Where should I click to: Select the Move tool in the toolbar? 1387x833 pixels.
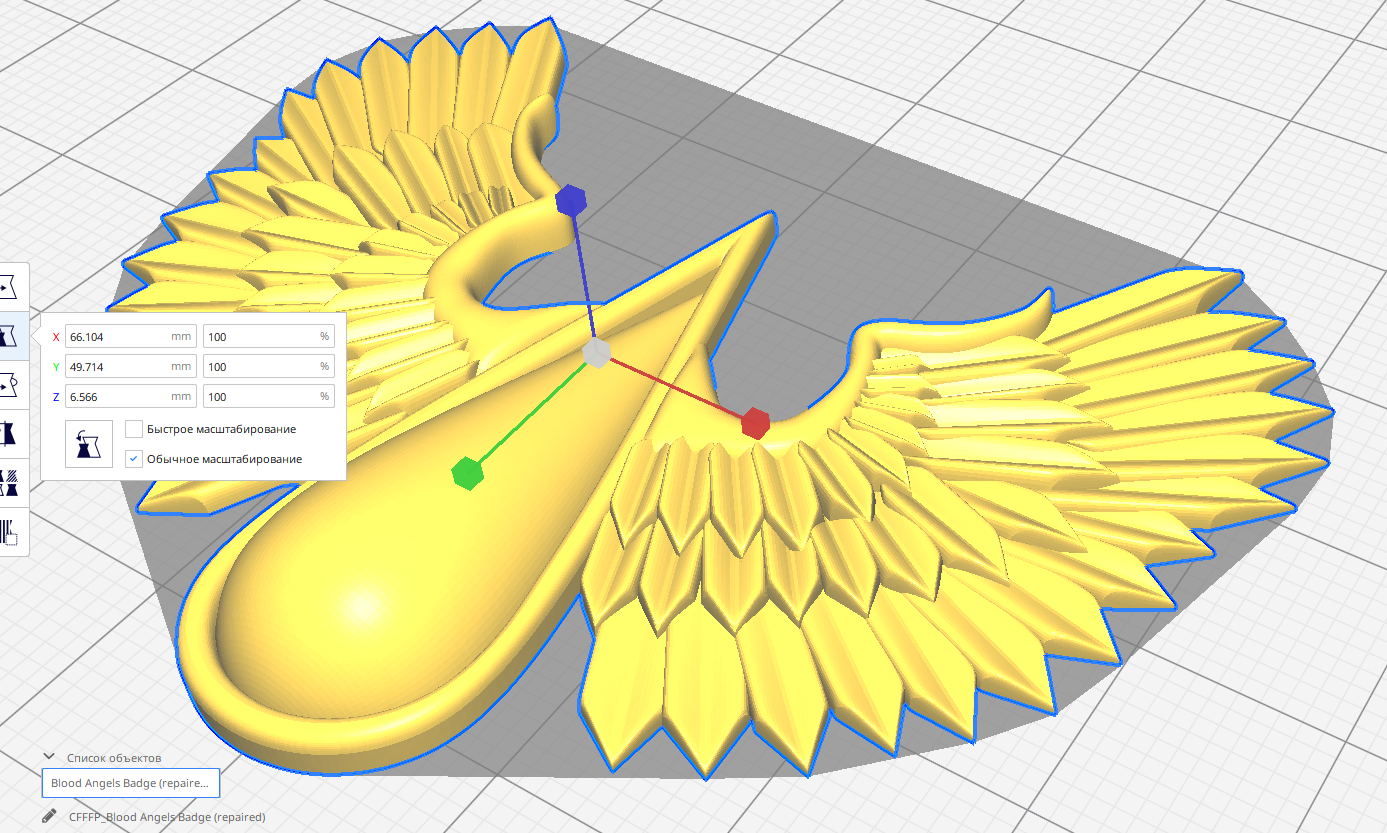tap(14, 288)
